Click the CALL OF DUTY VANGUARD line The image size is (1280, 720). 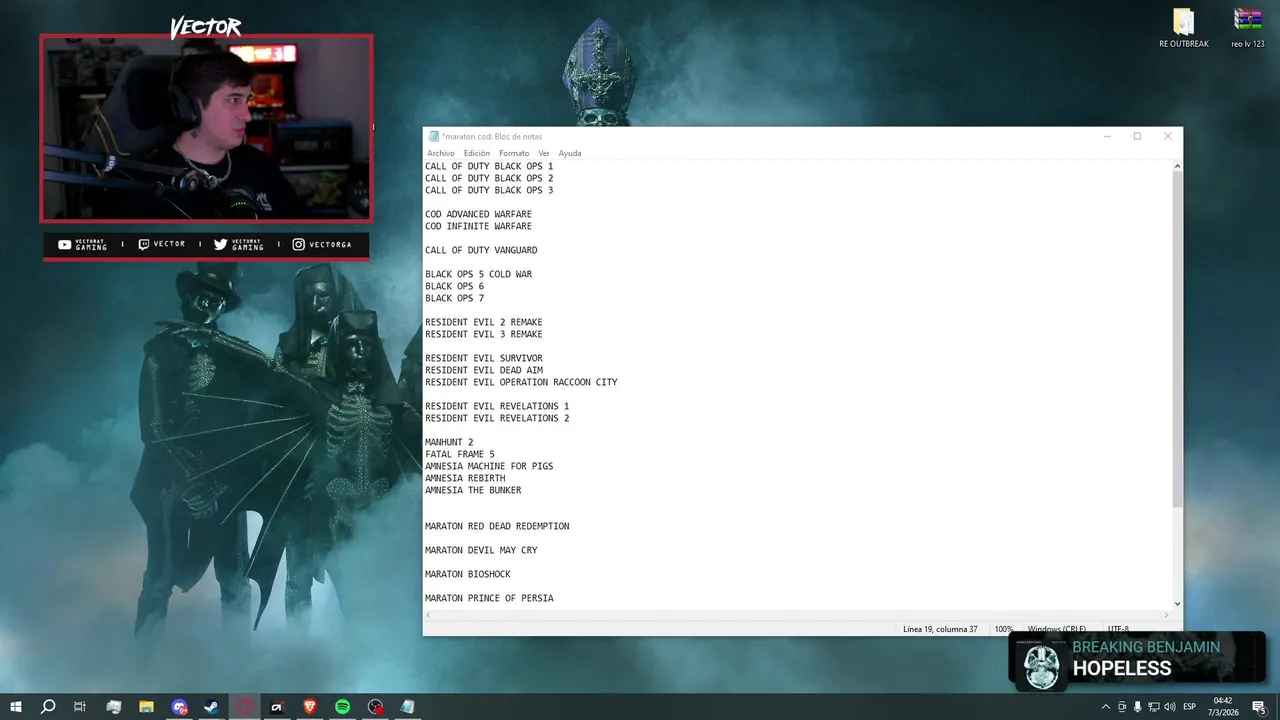[x=481, y=250]
